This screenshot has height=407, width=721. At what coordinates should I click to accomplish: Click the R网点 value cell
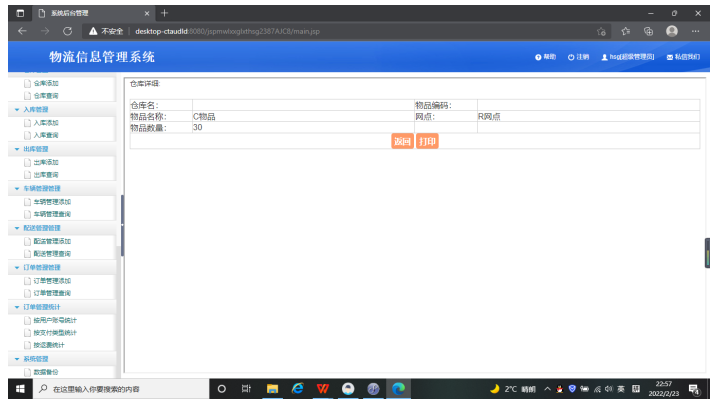tap(589, 116)
